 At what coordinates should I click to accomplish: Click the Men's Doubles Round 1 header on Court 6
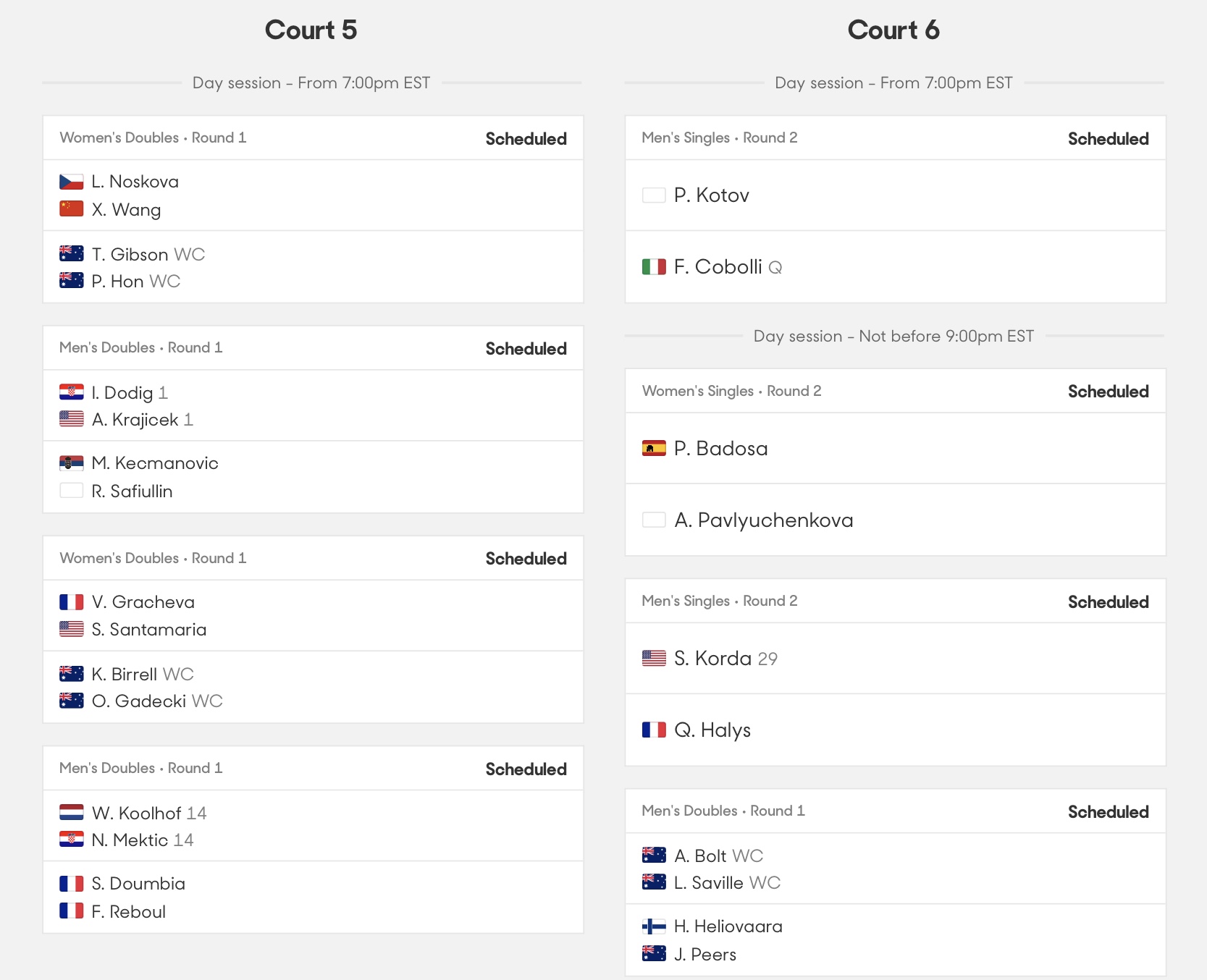(x=723, y=811)
